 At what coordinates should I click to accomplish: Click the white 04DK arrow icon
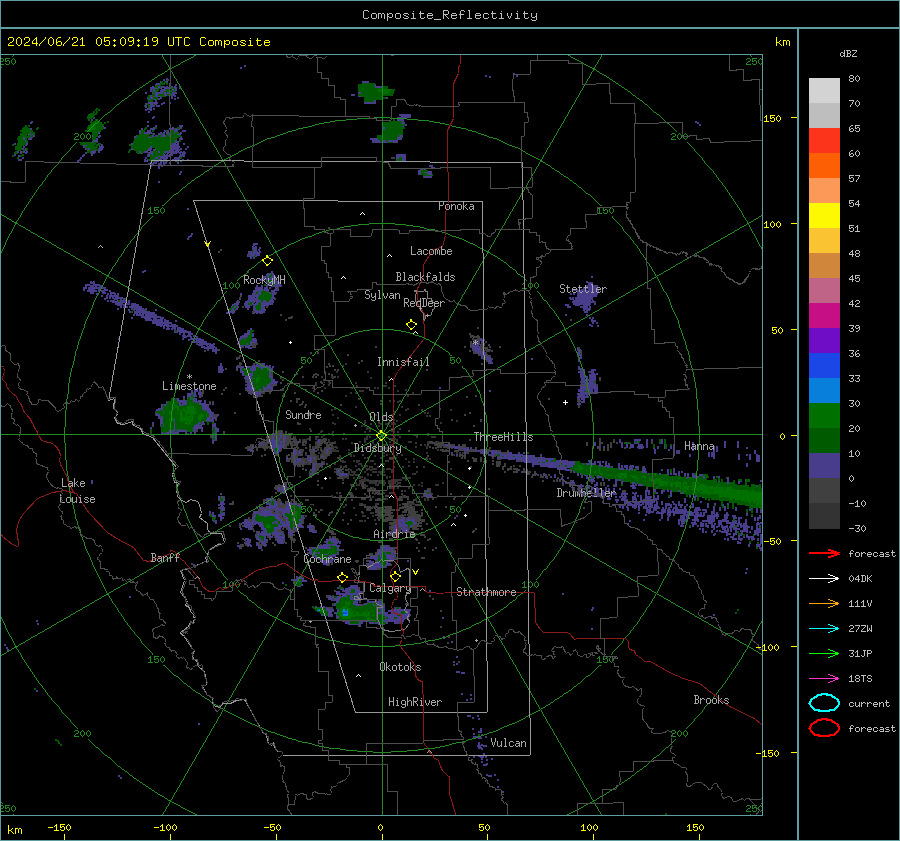coord(824,578)
